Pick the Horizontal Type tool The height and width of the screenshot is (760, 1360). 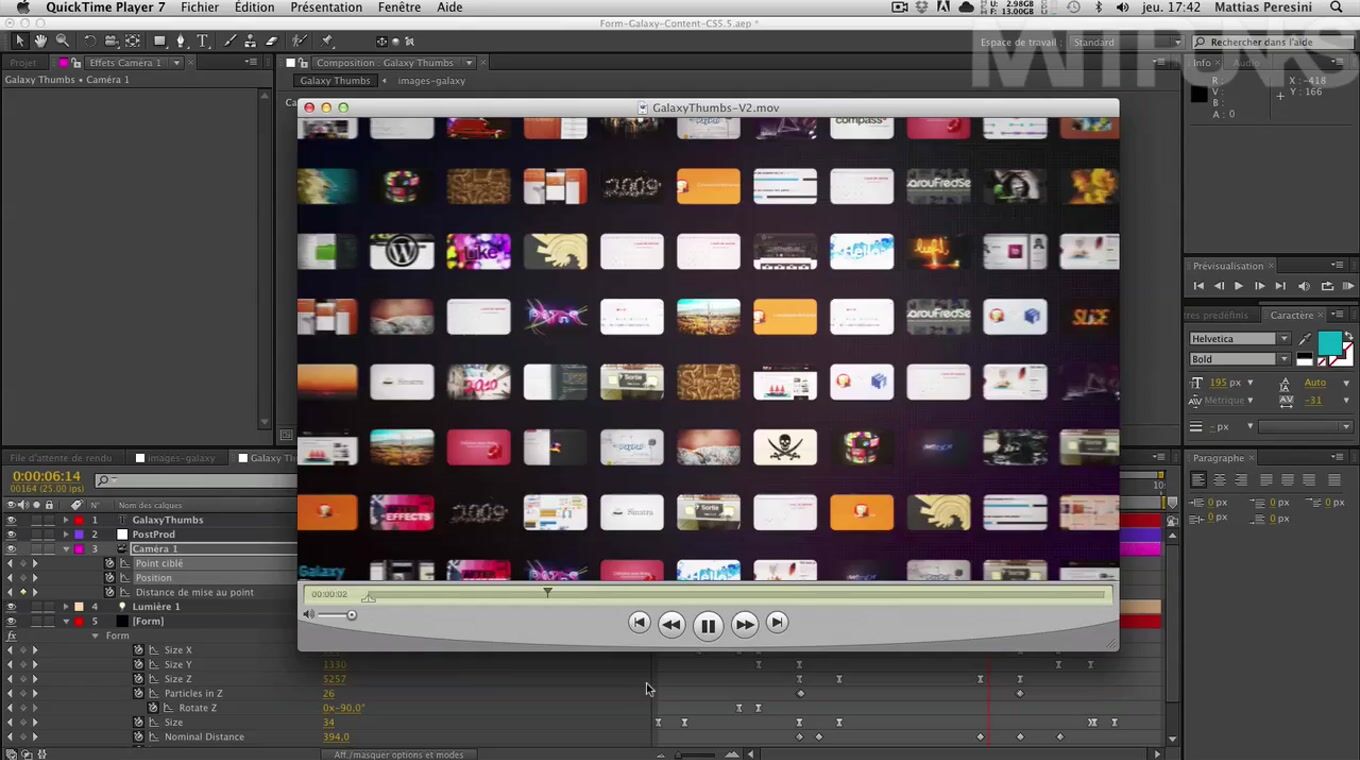[202, 41]
